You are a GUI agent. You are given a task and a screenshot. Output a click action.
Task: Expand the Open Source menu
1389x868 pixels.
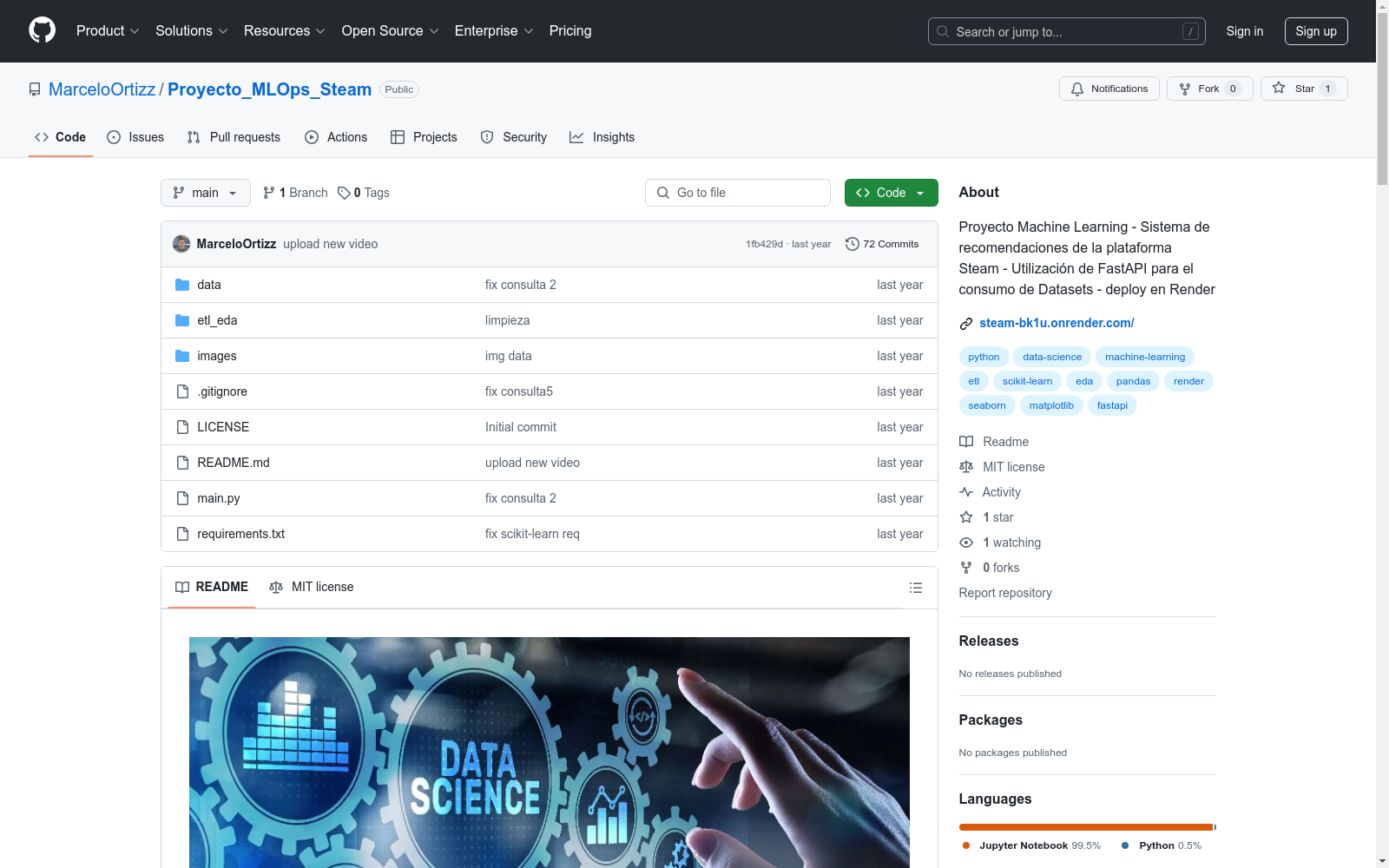(x=391, y=30)
